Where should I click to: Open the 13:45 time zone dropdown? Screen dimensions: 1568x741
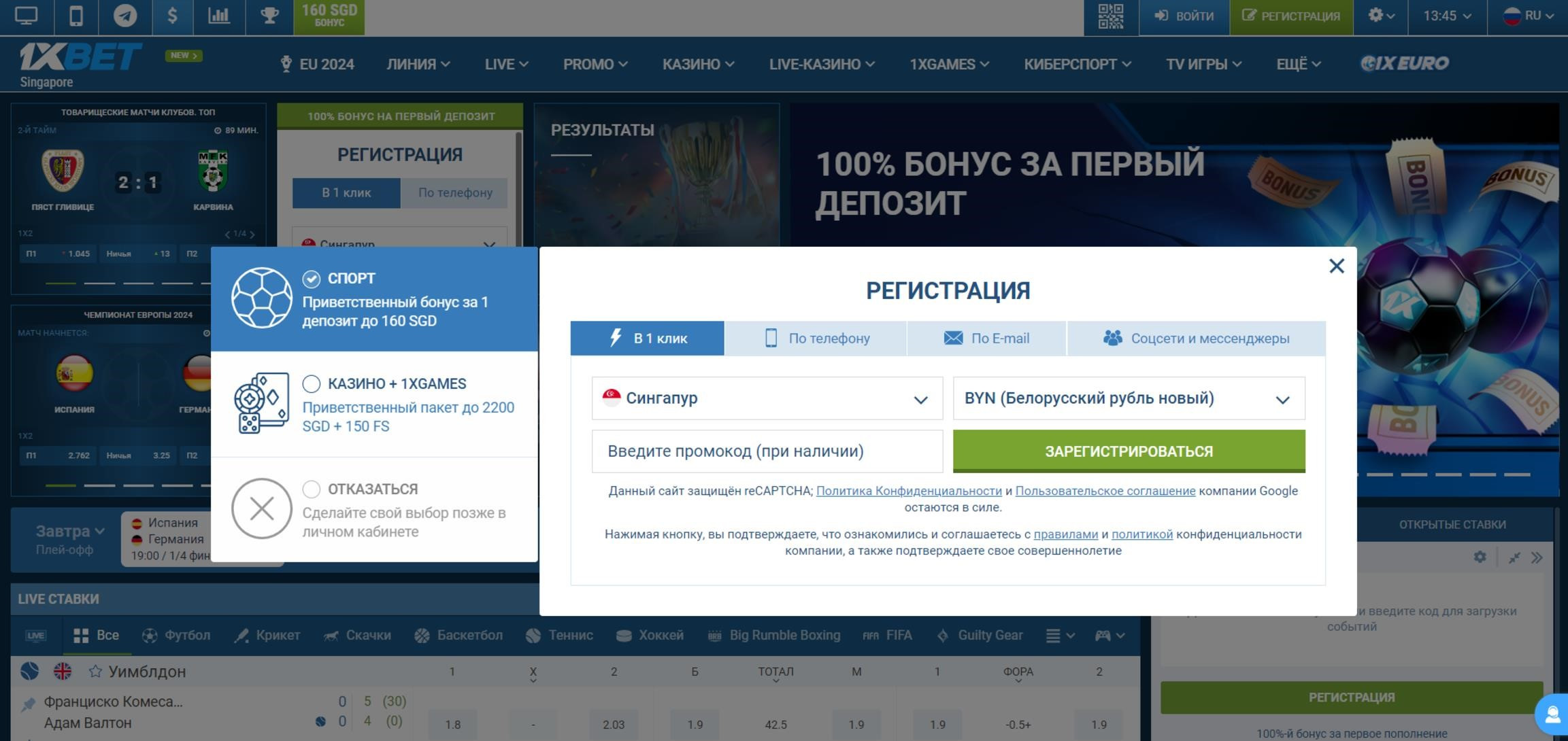(x=1447, y=16)
